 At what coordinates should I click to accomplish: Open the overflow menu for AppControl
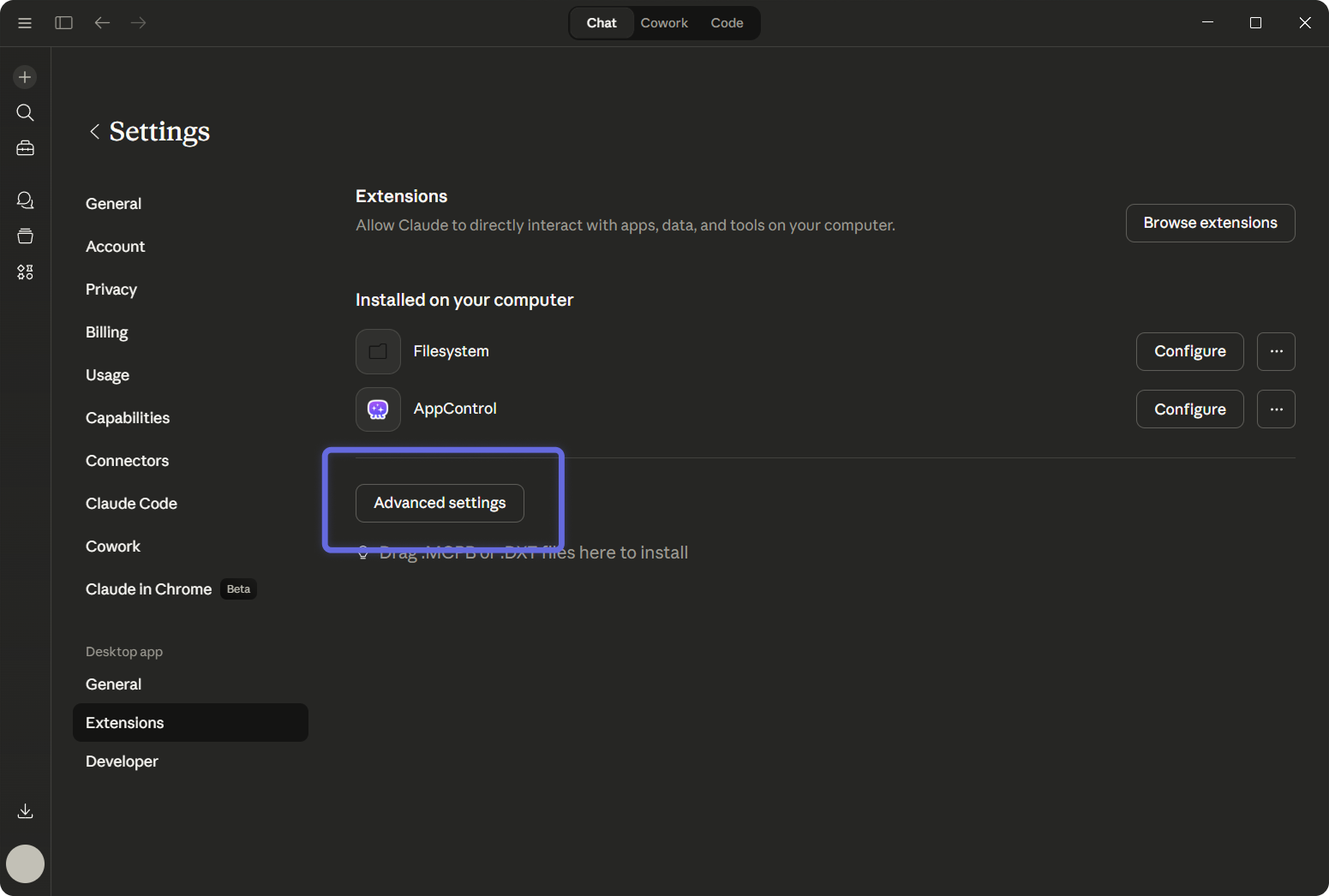tap(1276, 409)
